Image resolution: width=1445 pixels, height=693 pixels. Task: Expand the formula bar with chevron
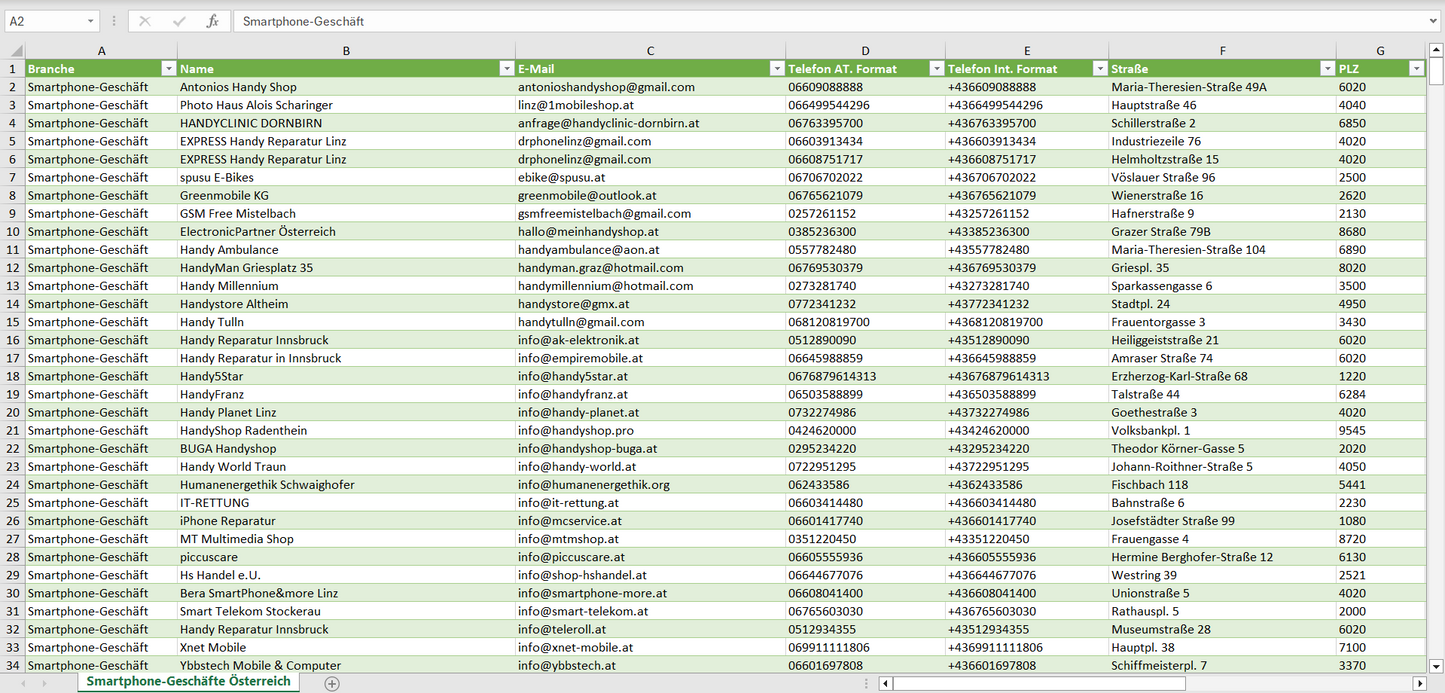1434,21
